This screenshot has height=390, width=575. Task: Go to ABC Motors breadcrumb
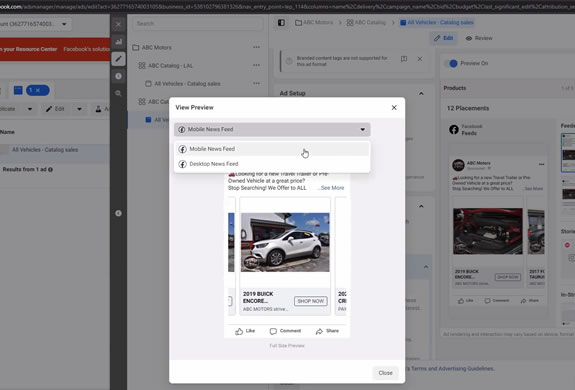[314, 23]
